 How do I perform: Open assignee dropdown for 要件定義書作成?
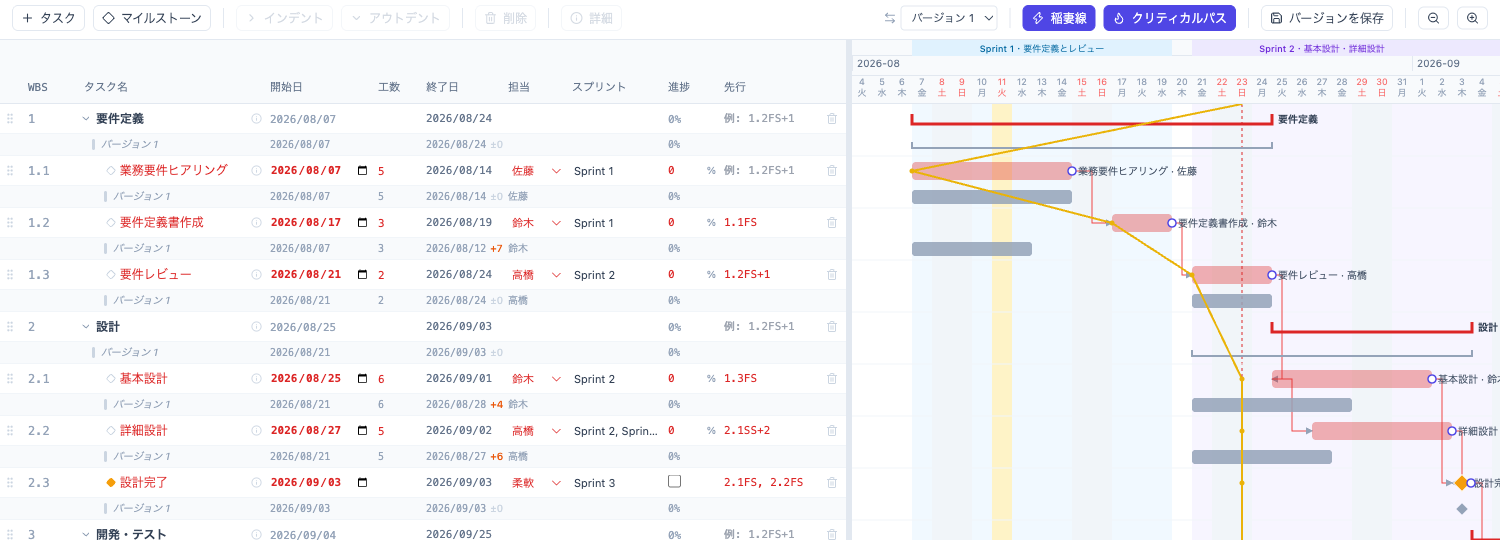[536, 223]
